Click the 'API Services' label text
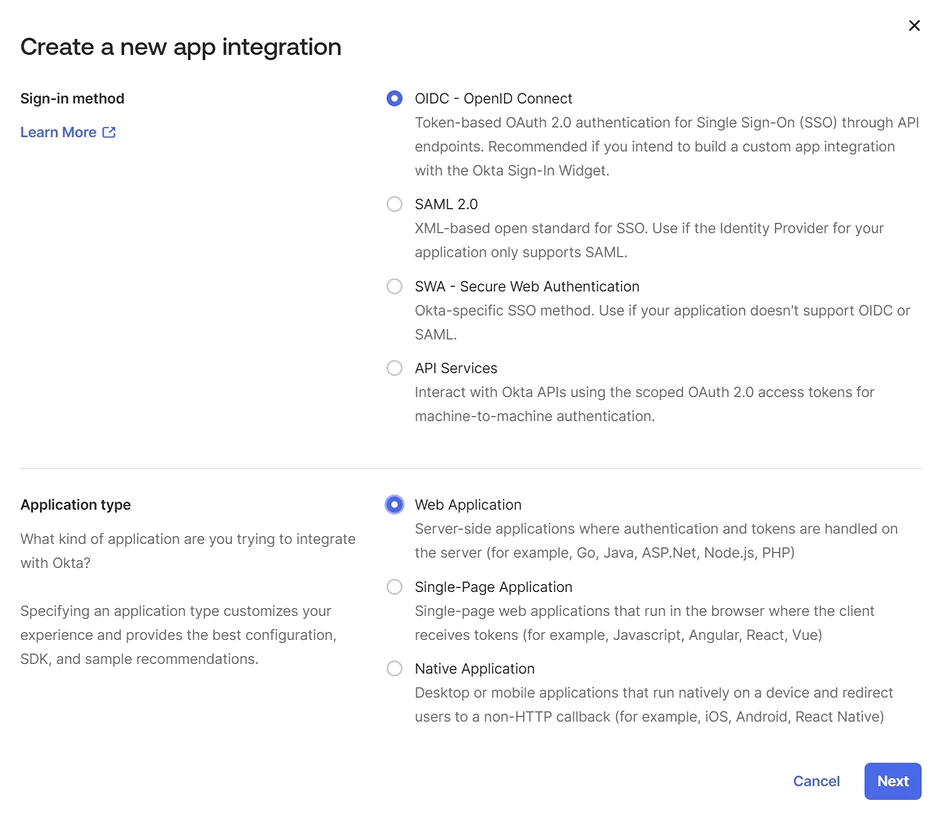 456,368
